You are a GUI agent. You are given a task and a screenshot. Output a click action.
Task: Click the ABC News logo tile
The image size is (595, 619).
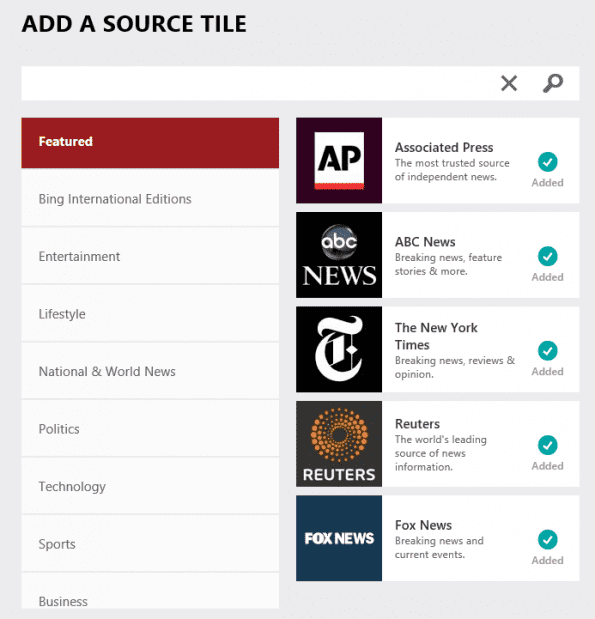click(x=339, y=255)
